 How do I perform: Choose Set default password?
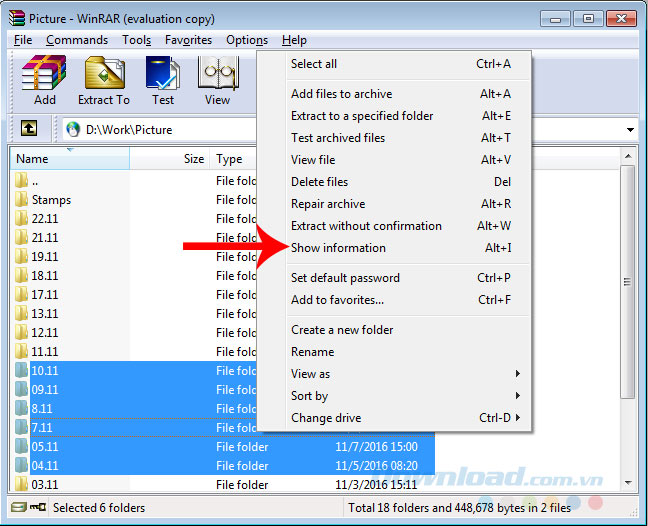[345, 278]
